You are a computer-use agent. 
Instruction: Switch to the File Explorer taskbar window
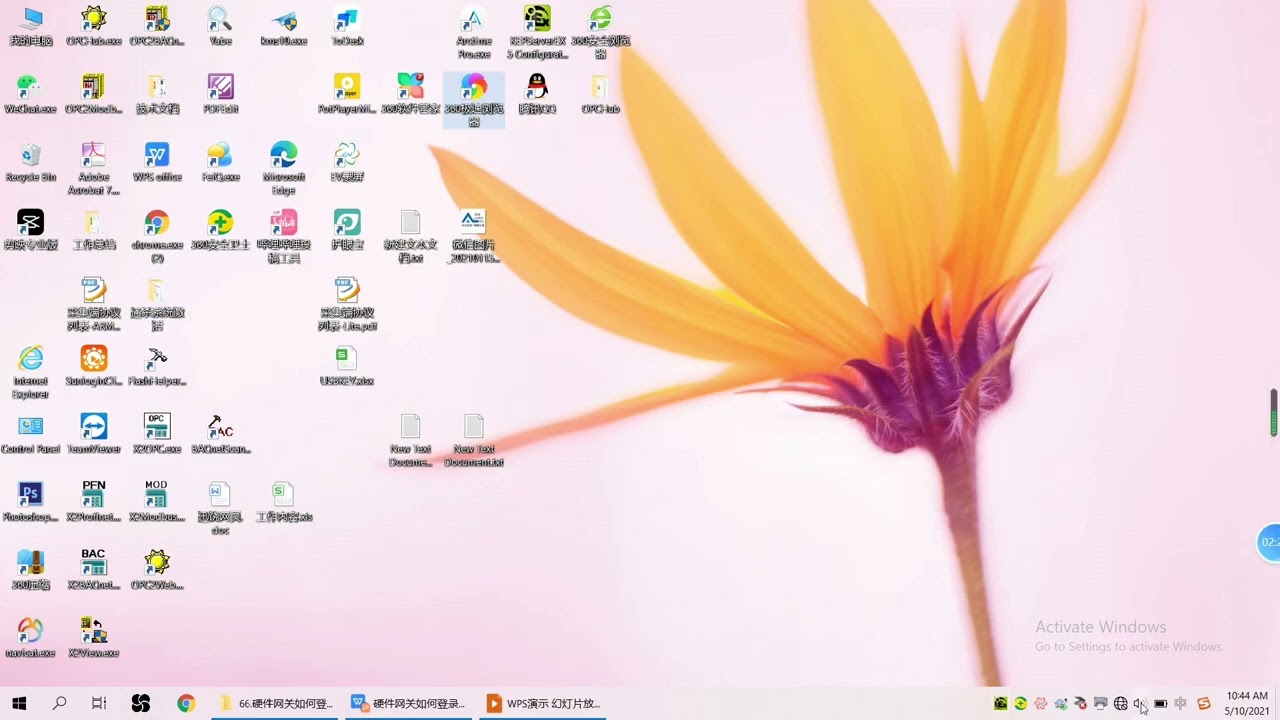tap(276, 703)
